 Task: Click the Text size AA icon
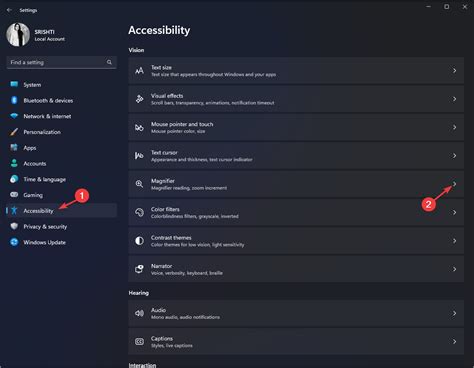pos(139,70)
